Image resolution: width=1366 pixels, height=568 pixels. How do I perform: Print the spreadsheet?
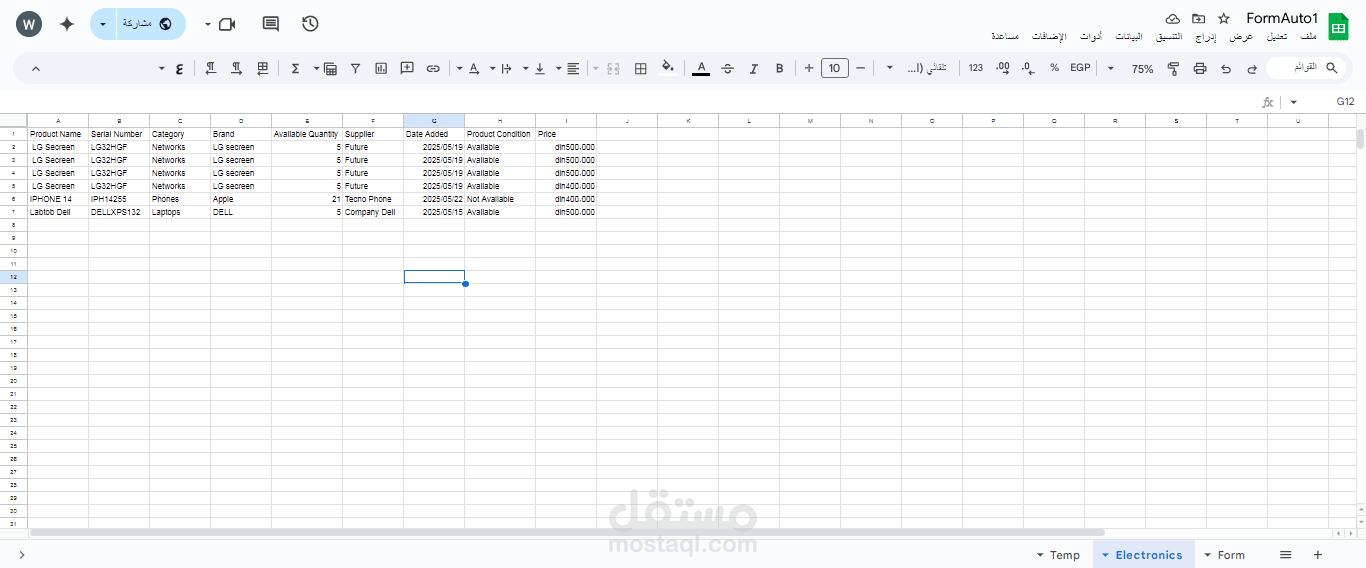[1200, 68]
